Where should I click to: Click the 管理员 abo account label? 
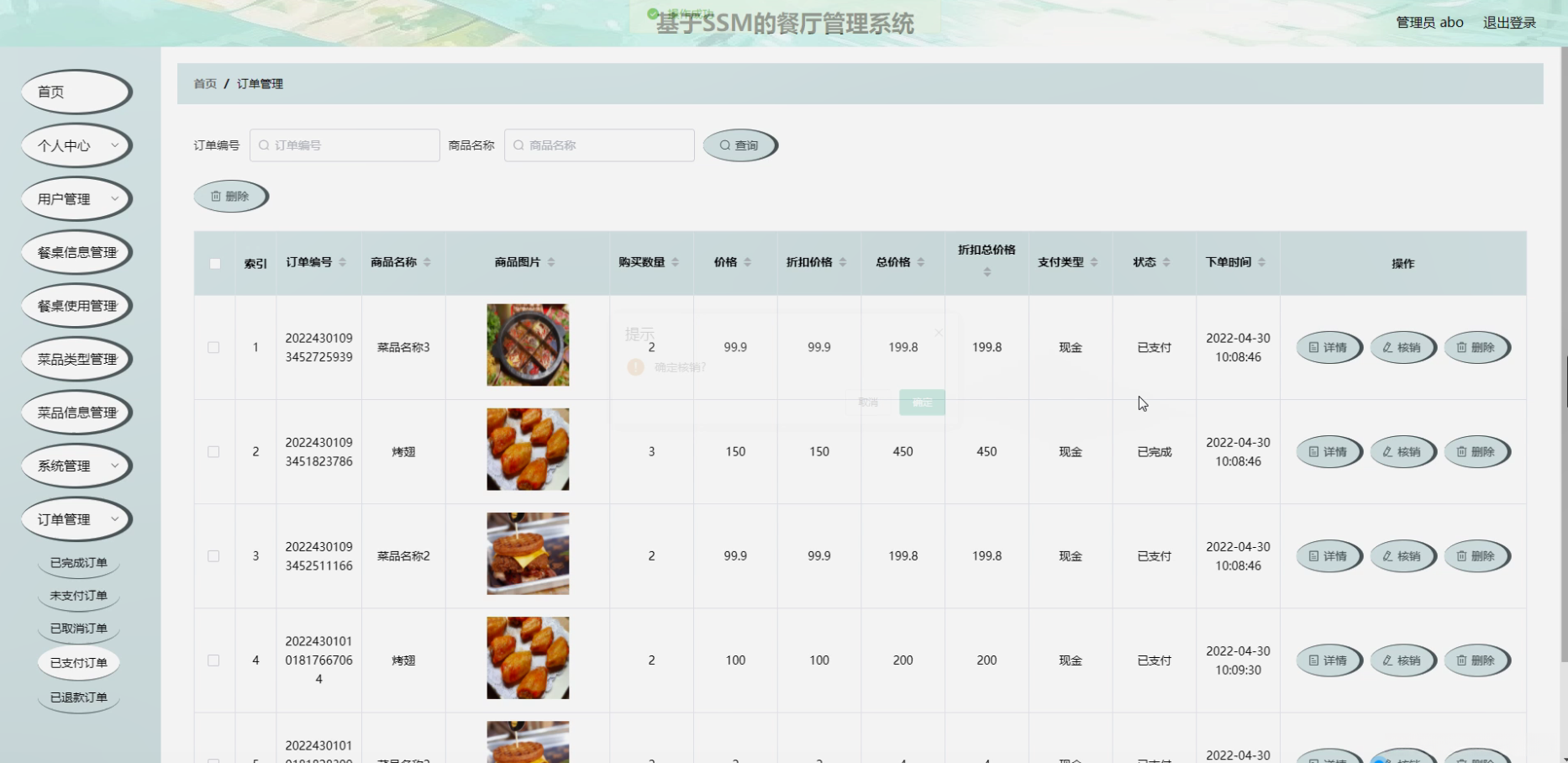(x=1429, y=23)
